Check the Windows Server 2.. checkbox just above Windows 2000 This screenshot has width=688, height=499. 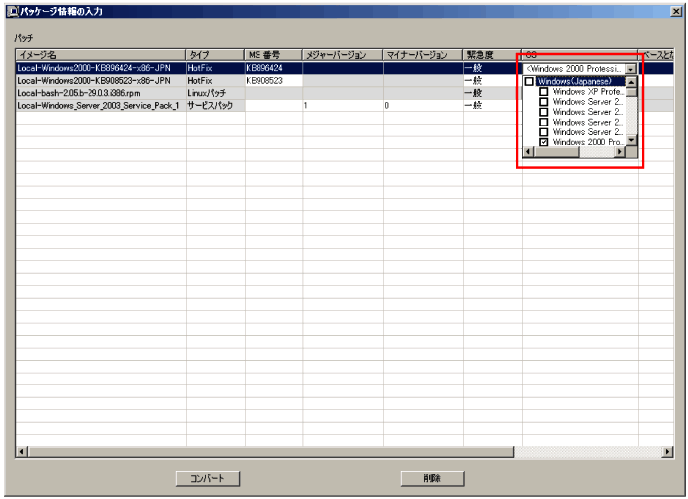544,132
